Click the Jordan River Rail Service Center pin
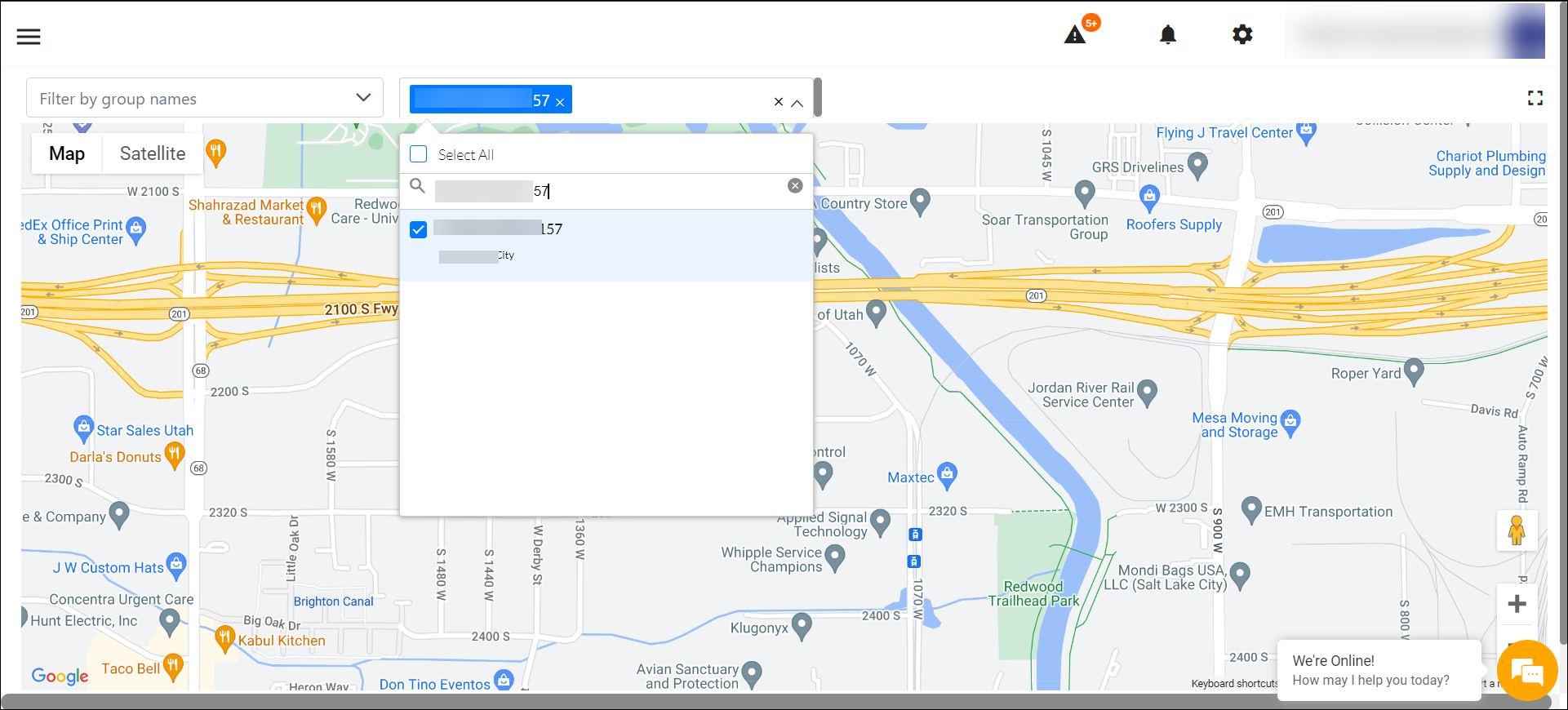The width and height of the screenshot is (1568, 710). pyautogui.click(x=1147, y=394)
